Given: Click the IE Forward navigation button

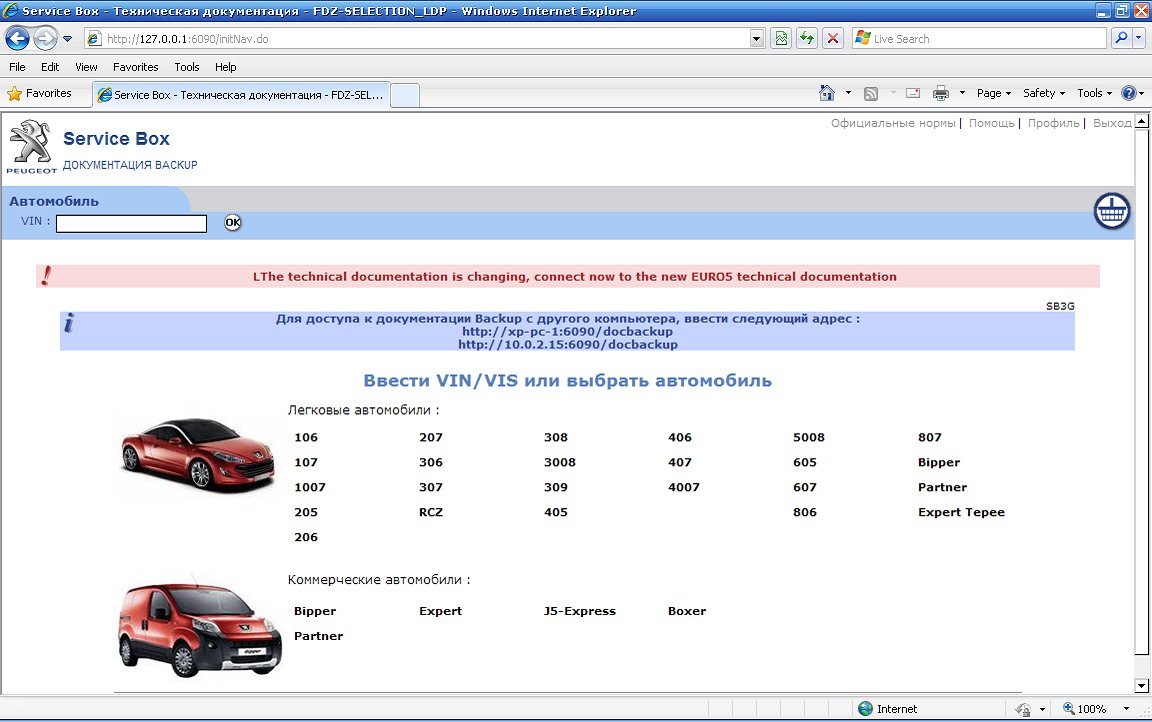Looking at the screenshot, I should click(x=46, y=38).
